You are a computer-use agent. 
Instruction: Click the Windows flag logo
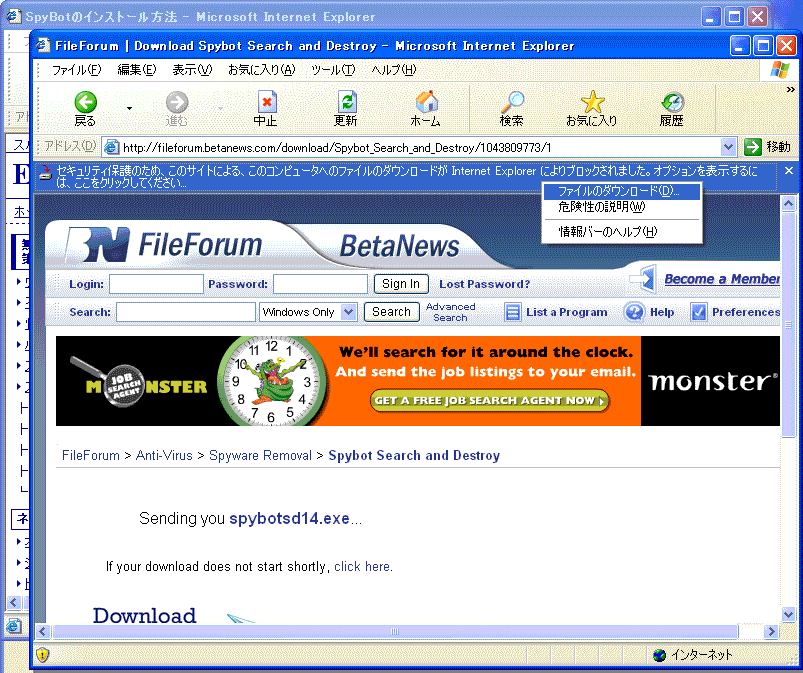(x=780, y=70)
